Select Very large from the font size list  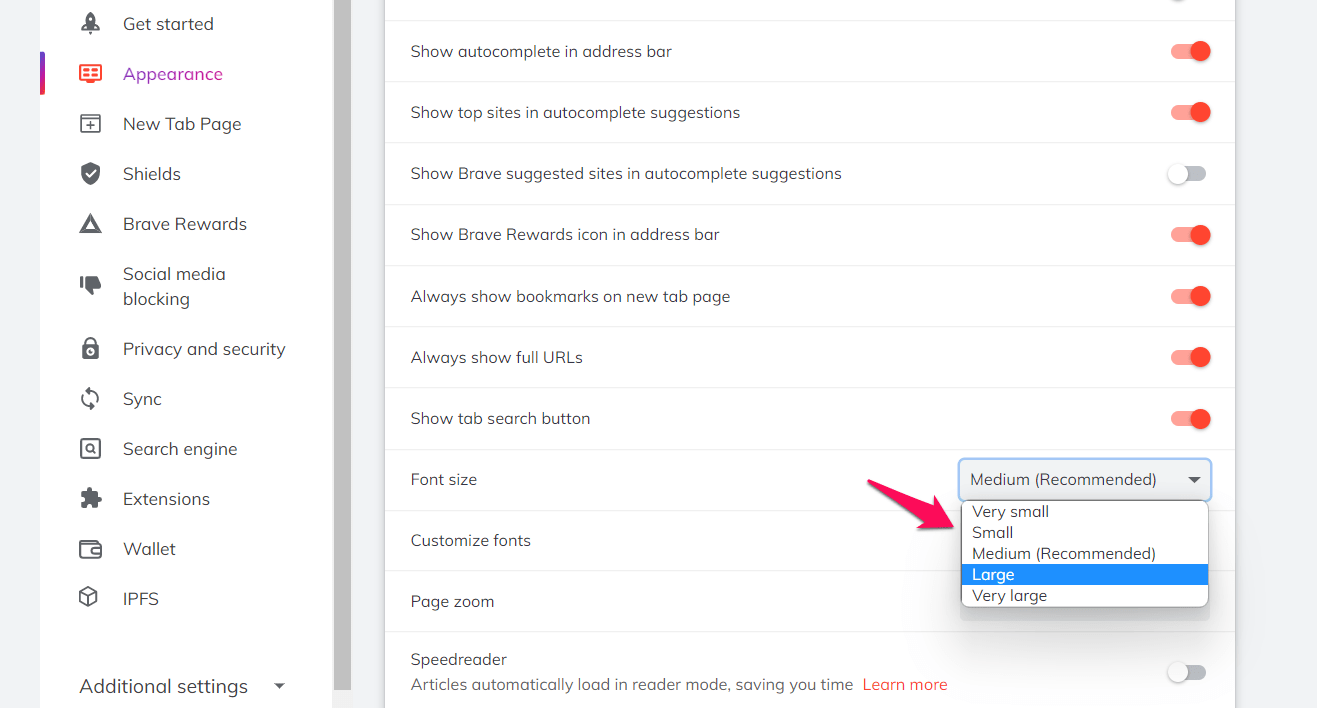(x=1009, y=595)
